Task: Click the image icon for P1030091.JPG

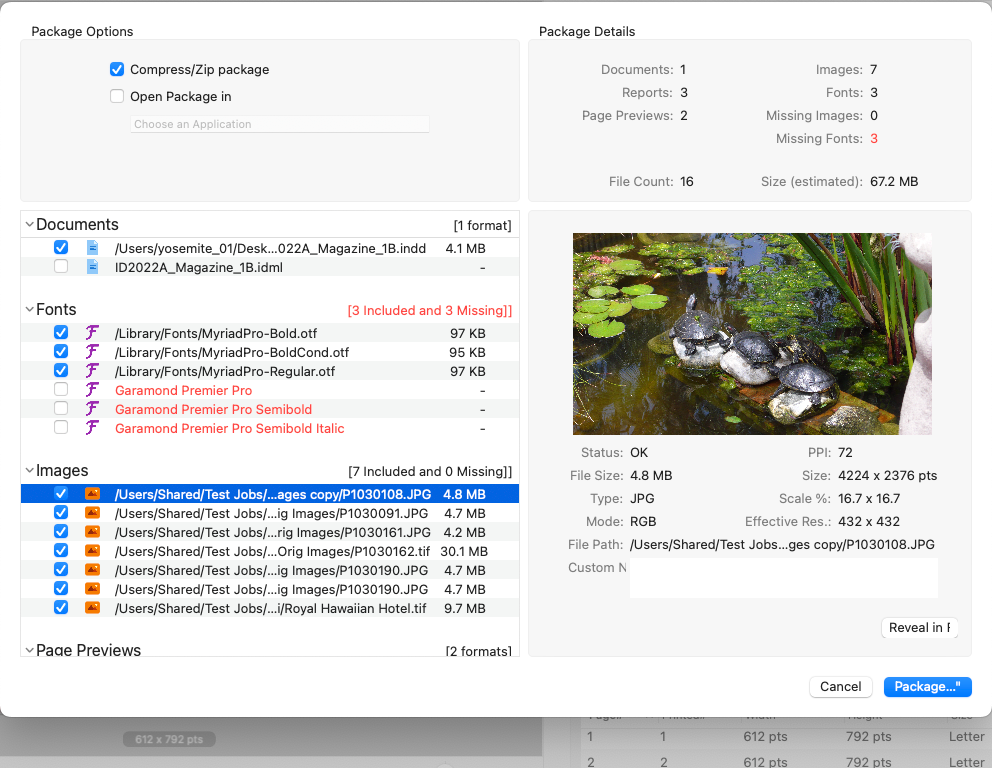Action: 92,513
